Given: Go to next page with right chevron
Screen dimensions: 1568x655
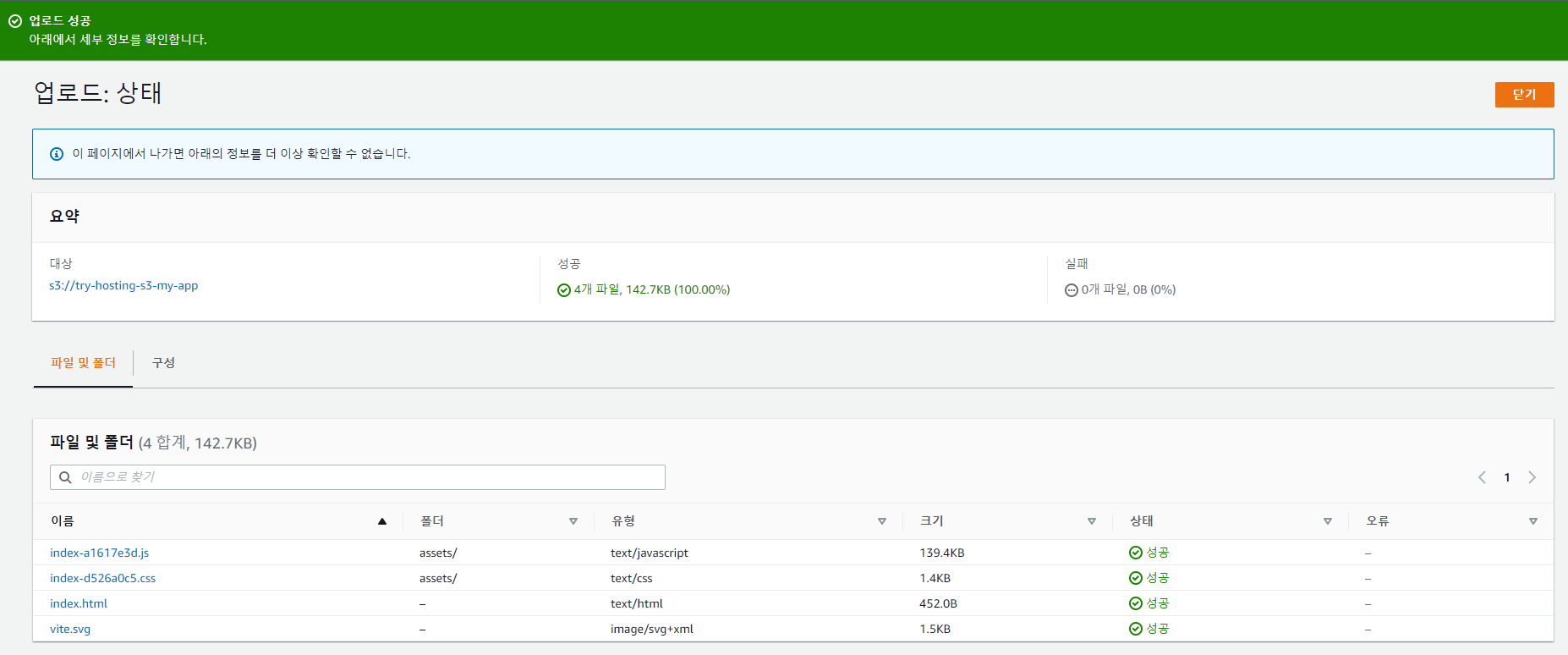Looking at the screenshot, I should 1532,477.
